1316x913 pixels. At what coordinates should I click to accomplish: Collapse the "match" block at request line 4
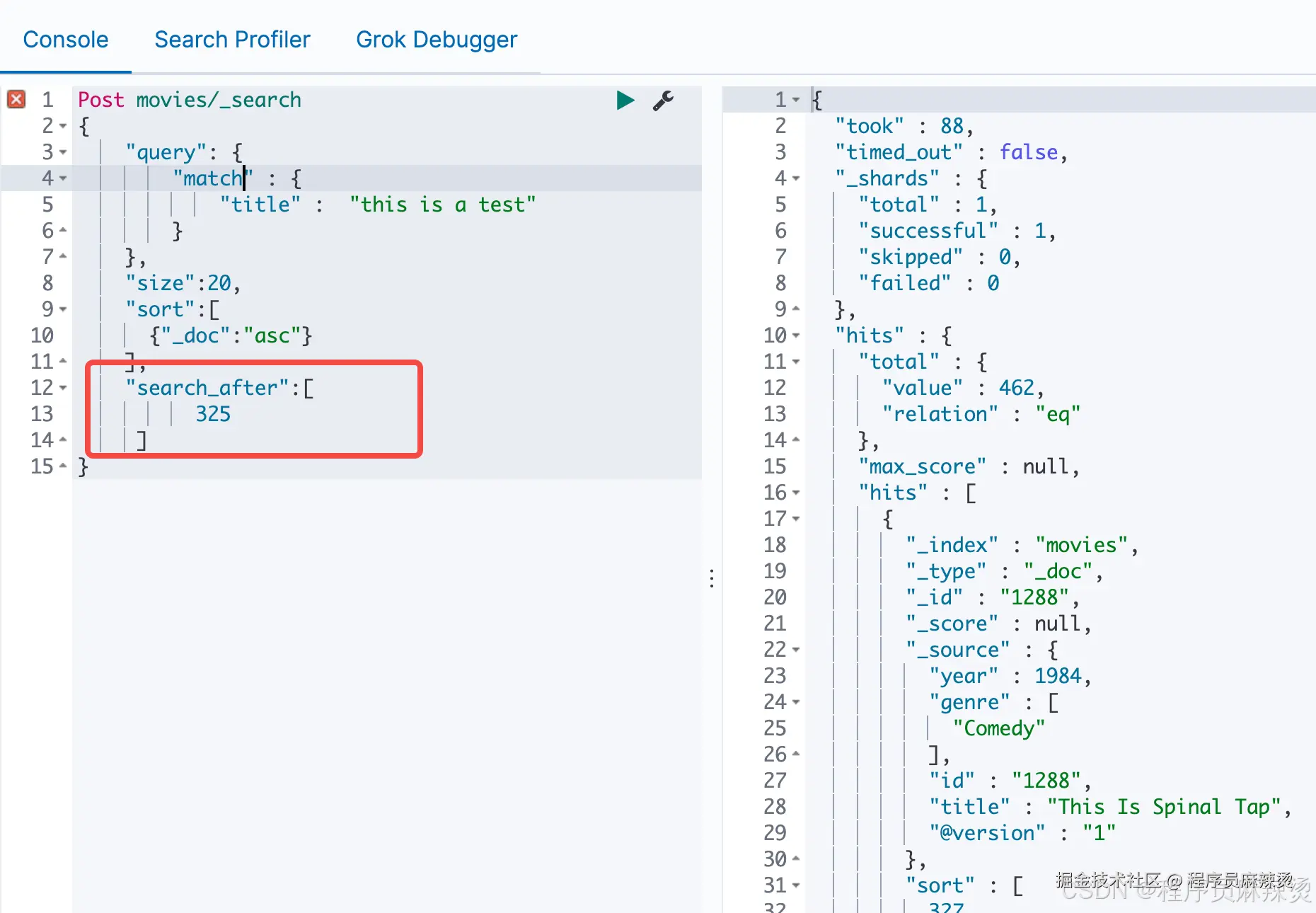63,178
